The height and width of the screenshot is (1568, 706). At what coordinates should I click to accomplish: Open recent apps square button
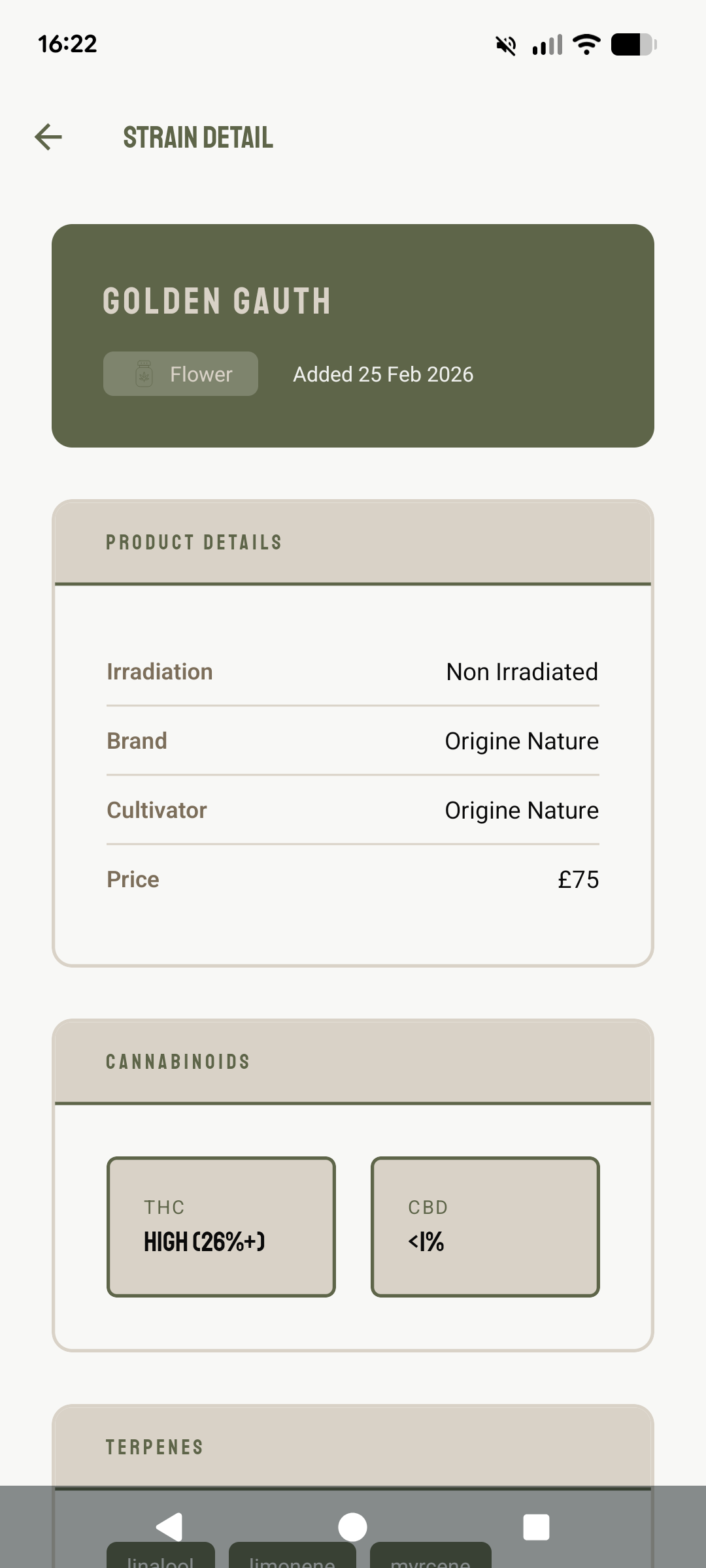(536, 1527)
